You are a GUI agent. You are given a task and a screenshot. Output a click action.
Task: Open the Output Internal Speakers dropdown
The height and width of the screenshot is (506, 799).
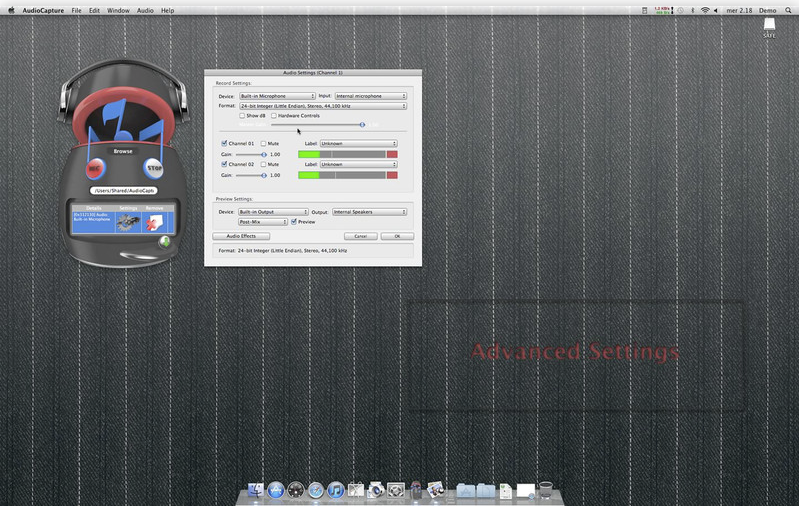[369, 212]
